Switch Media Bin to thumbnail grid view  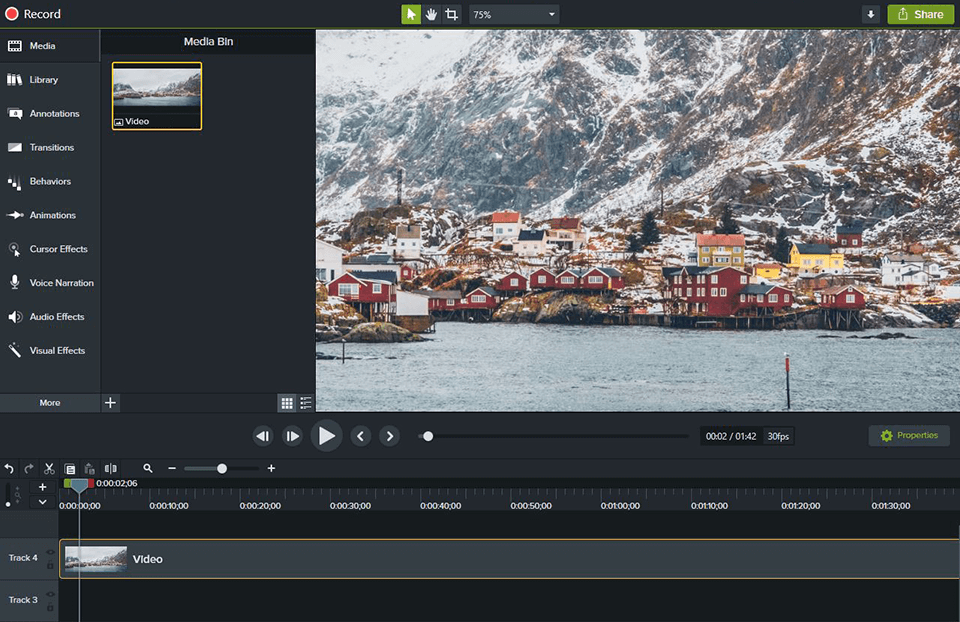click(x=287, y=403)
